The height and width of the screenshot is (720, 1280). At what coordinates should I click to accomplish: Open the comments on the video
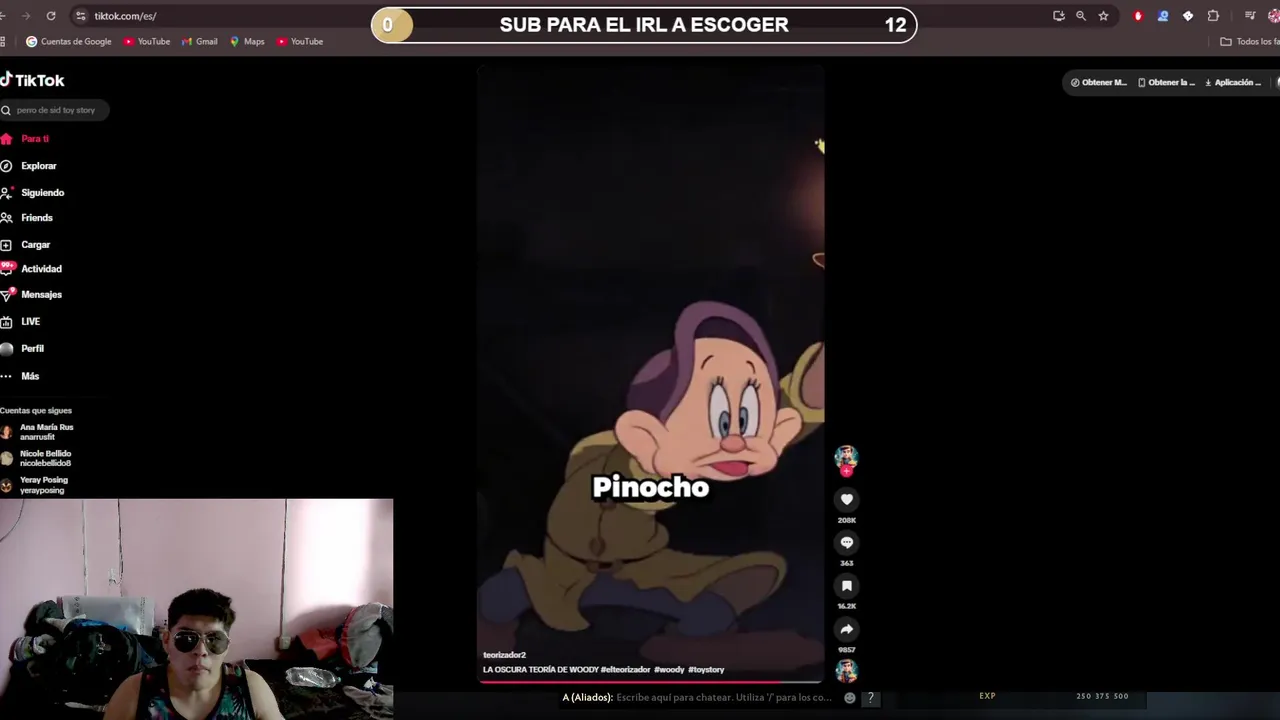pyautogui.click(x=847, y=542)
